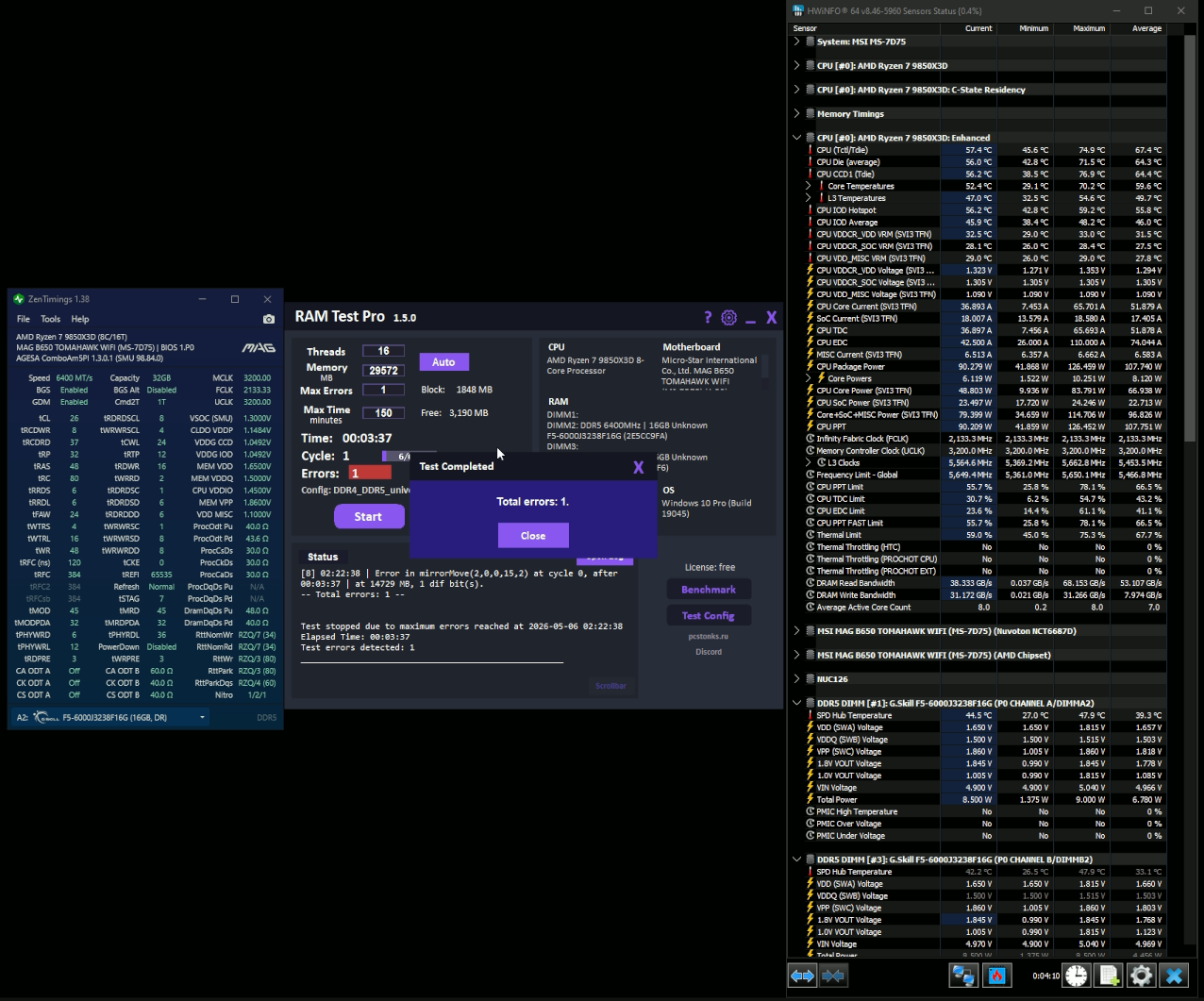Viewport: 1204px width, 1001px height.
Task: Open the network remote monitors icon in HWiNFO
Action: pos(963,976)
